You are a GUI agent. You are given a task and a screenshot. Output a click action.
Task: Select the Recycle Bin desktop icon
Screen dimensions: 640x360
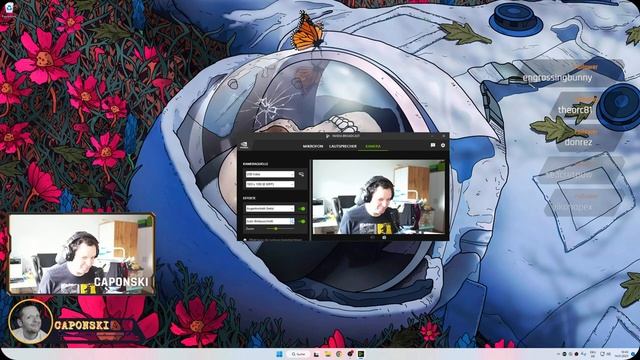9,8
